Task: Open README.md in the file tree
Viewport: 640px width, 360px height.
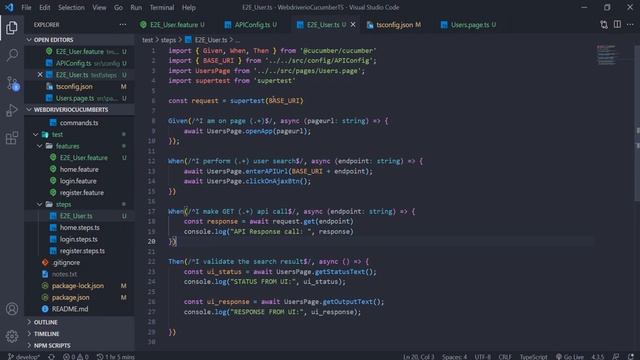Action: pyautogui.click(x=70, y=309)
